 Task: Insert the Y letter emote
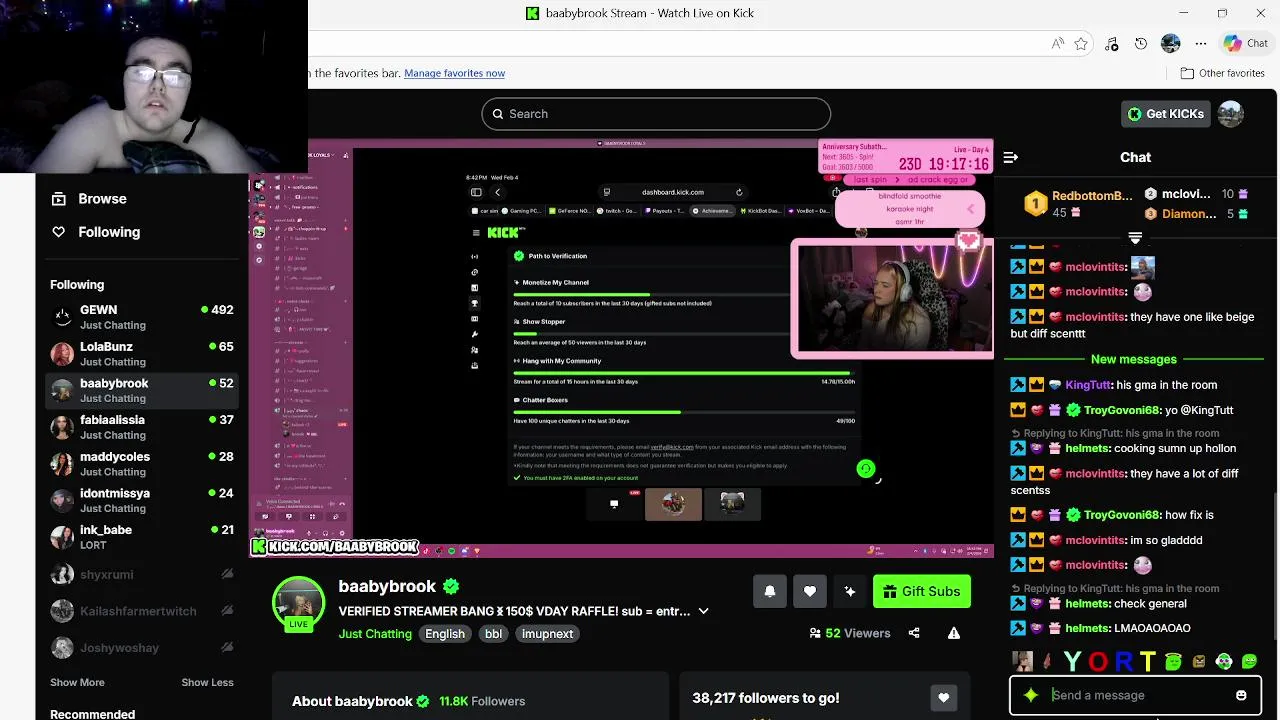tap(1073, 661)
